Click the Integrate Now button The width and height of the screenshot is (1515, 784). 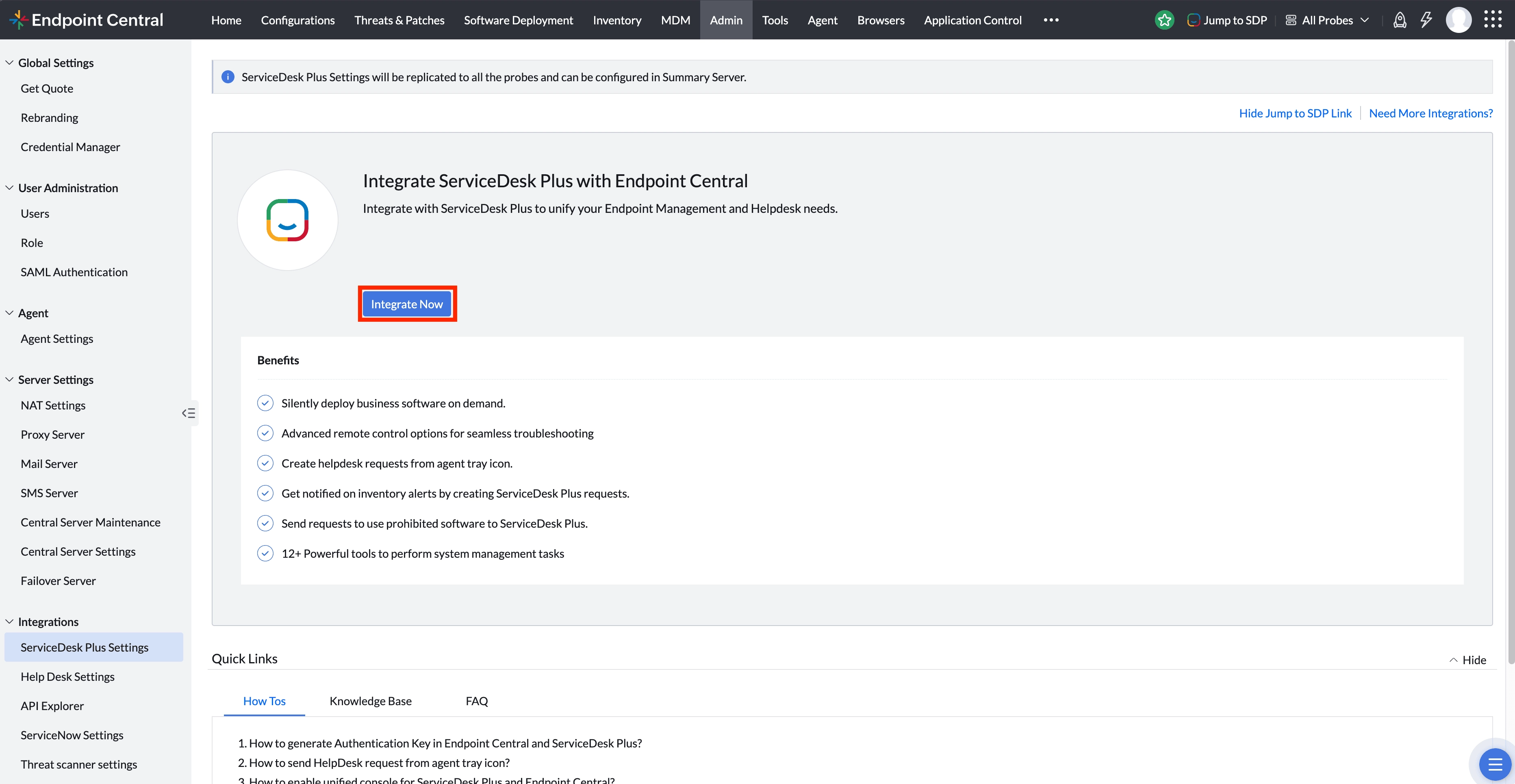pos(406,304)
